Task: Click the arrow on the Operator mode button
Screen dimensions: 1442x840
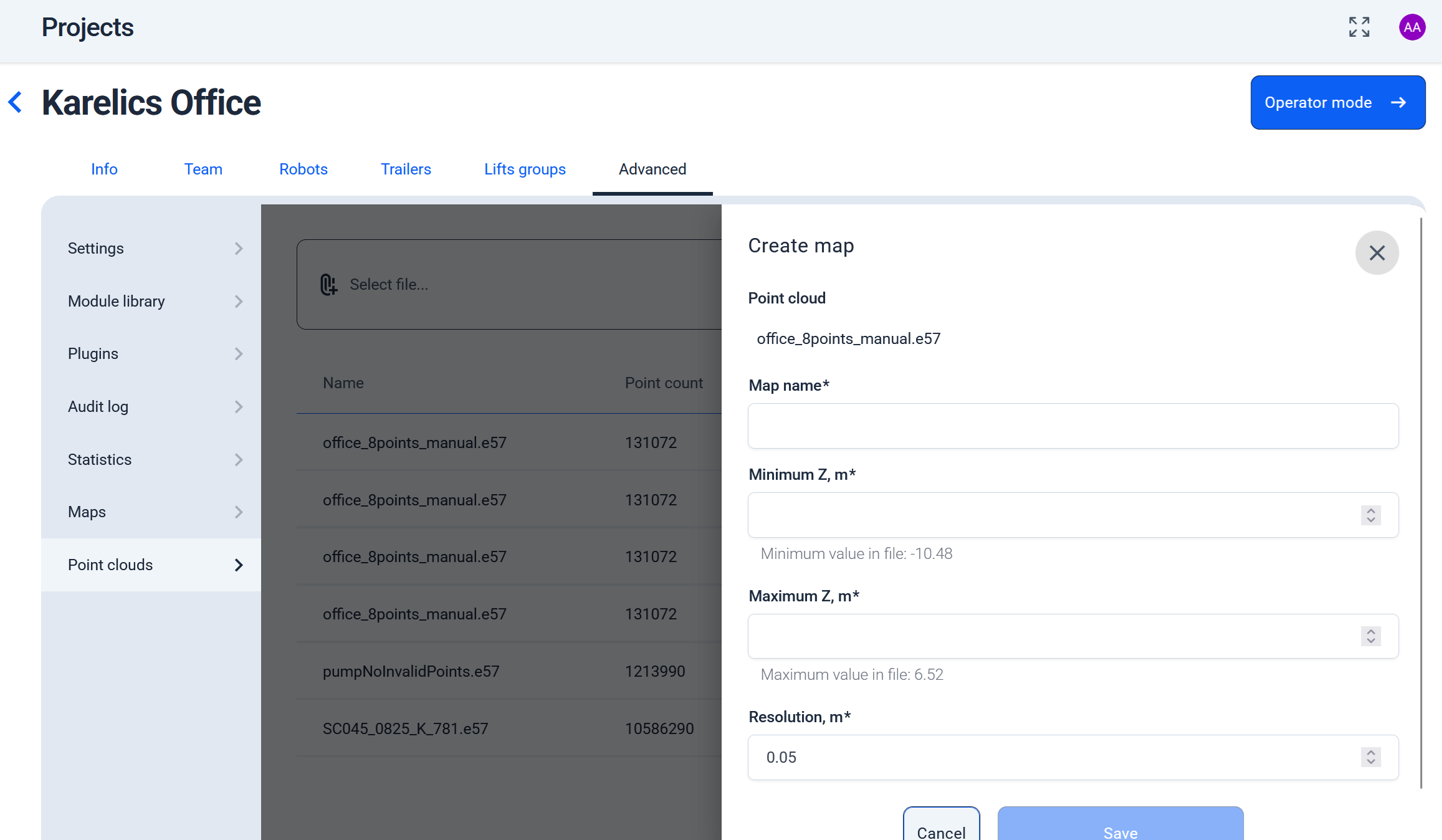Action: click(1398, 102)
